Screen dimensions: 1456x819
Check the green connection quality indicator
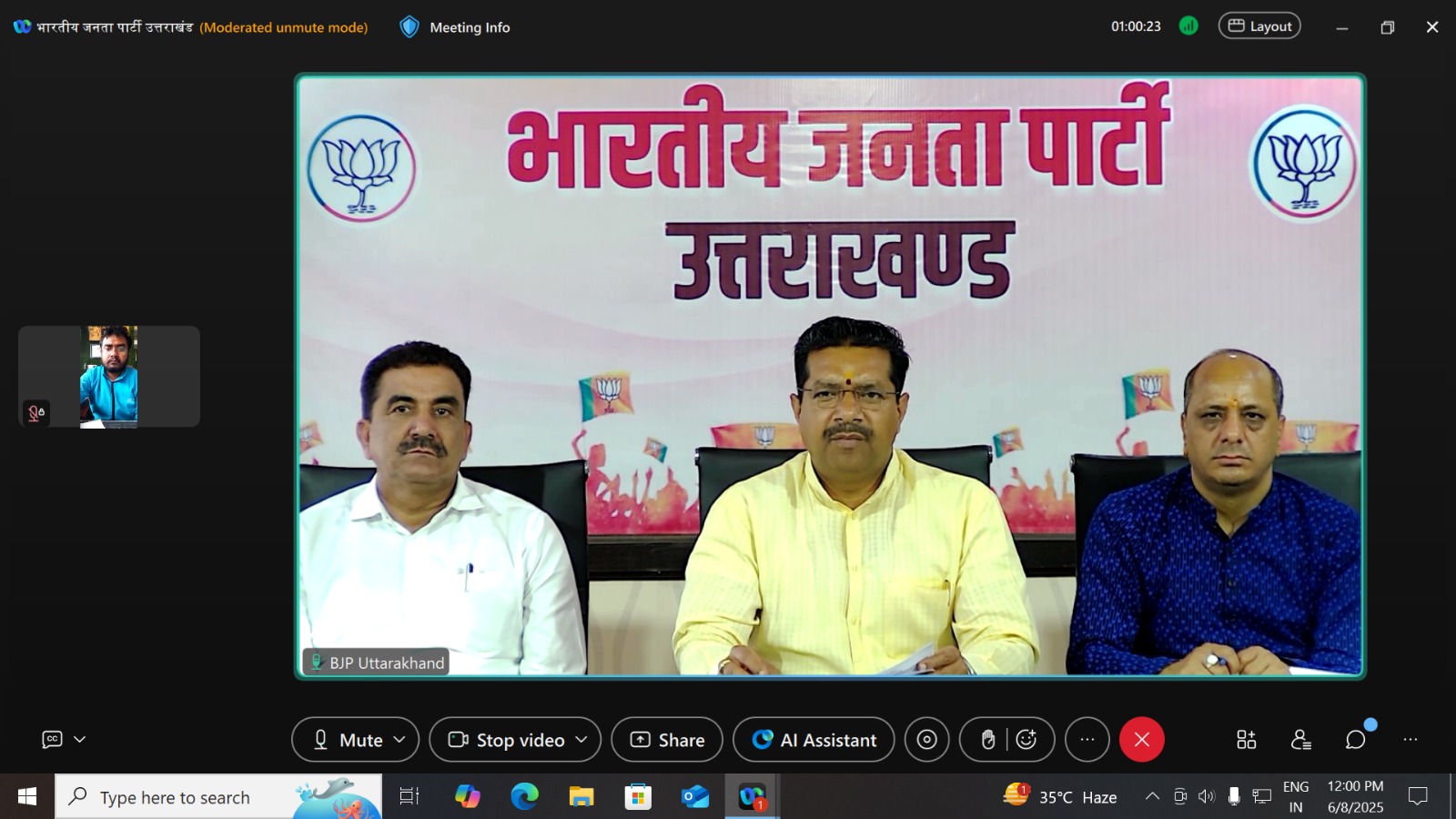[1188, 26]
